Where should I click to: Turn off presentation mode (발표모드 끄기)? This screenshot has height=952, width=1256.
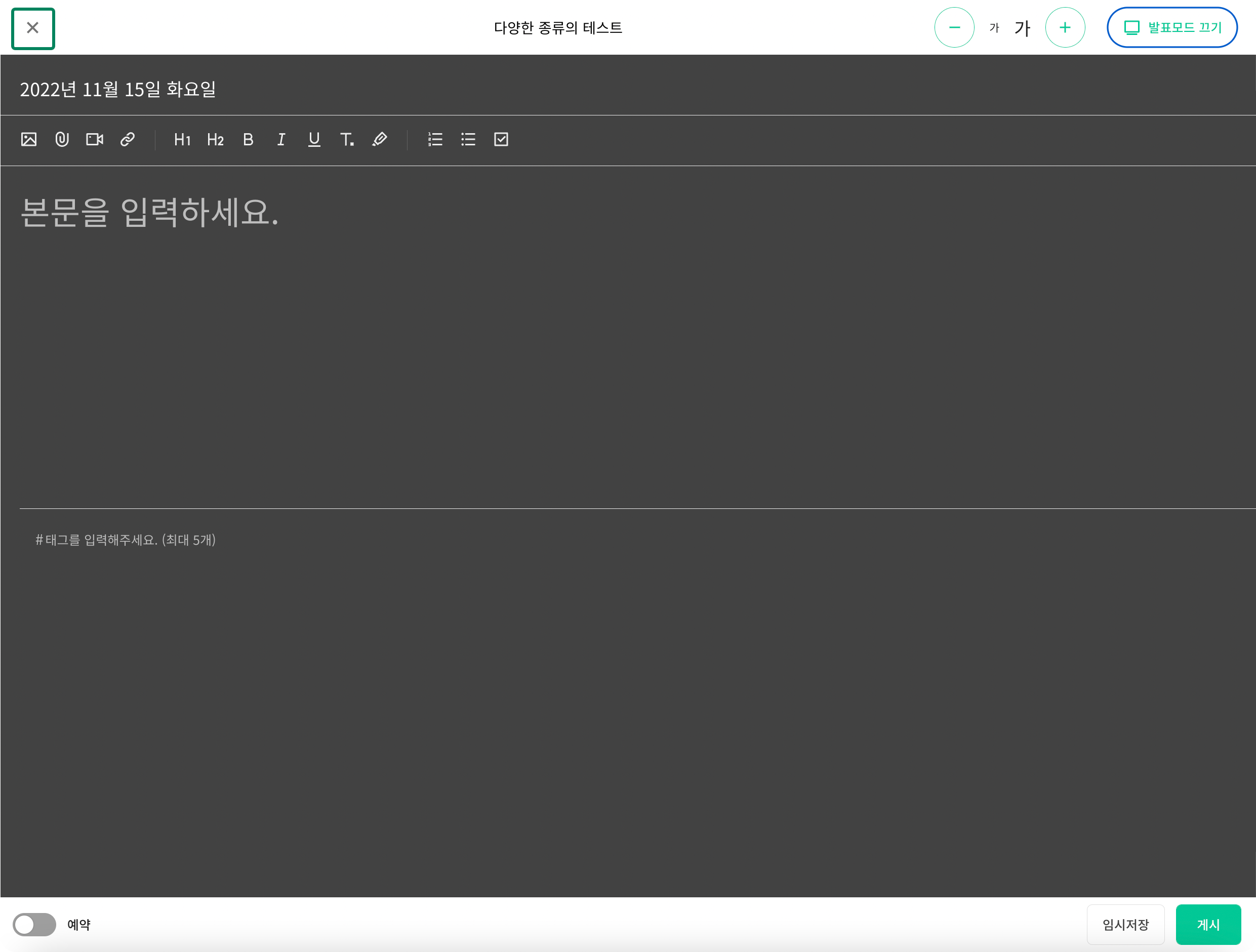point(1172,27)
